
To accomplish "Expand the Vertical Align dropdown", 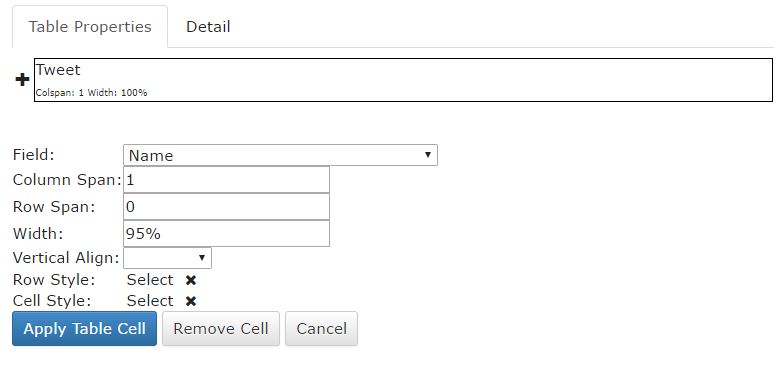I will pos(168,258).
